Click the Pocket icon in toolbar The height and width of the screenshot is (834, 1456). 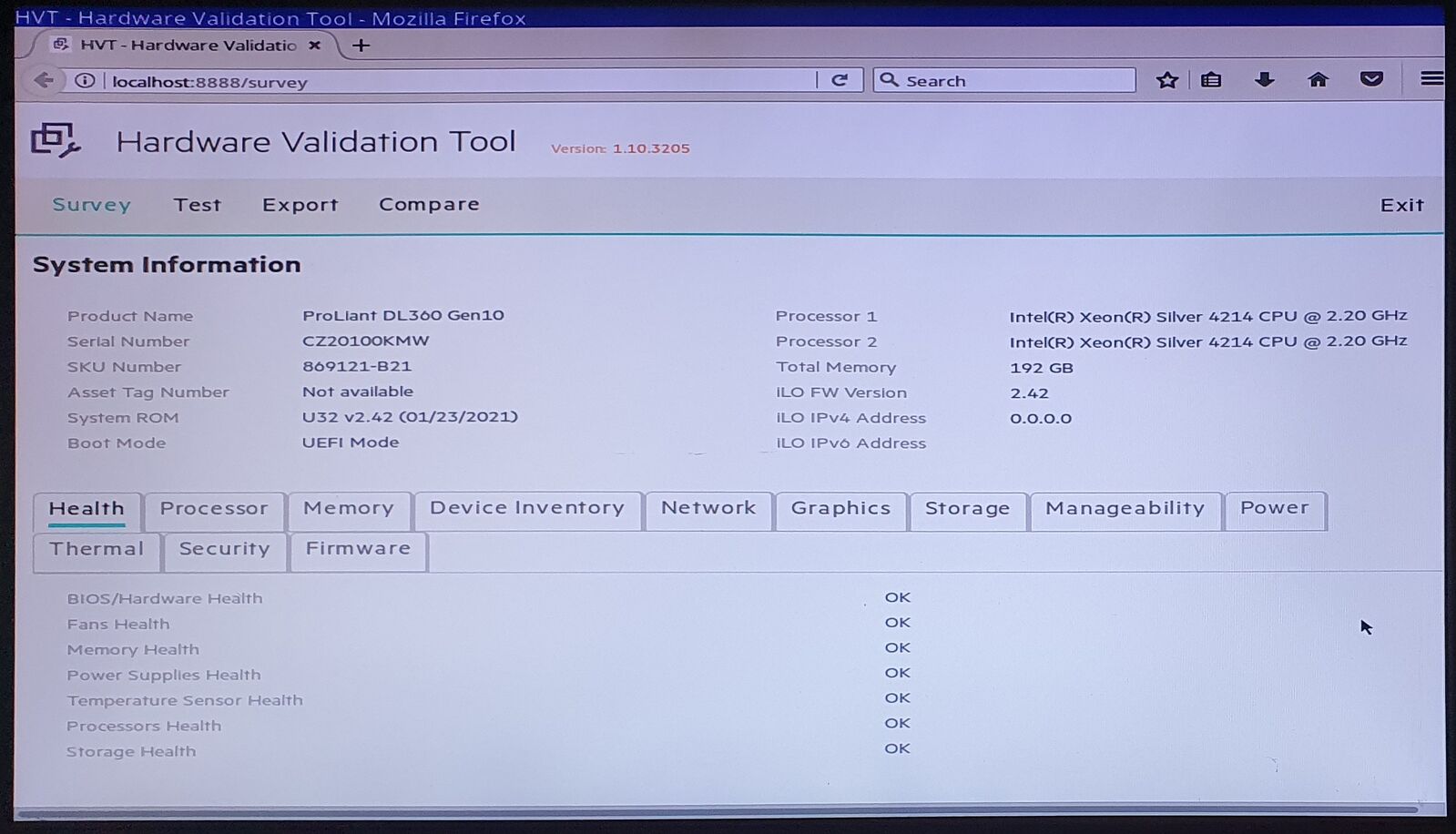[x=1371, y=80]
